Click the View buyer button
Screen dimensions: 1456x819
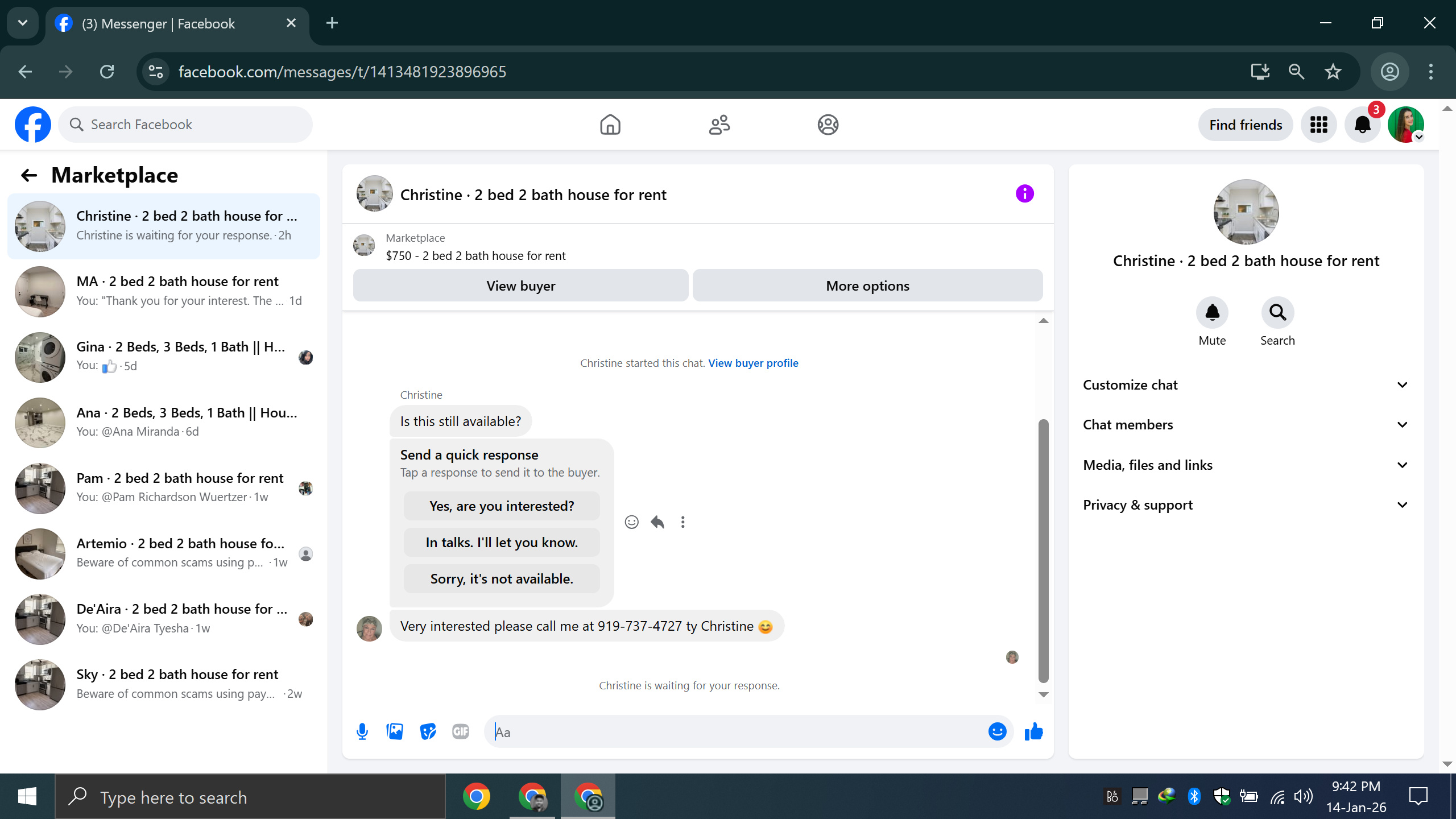[520, 286]
